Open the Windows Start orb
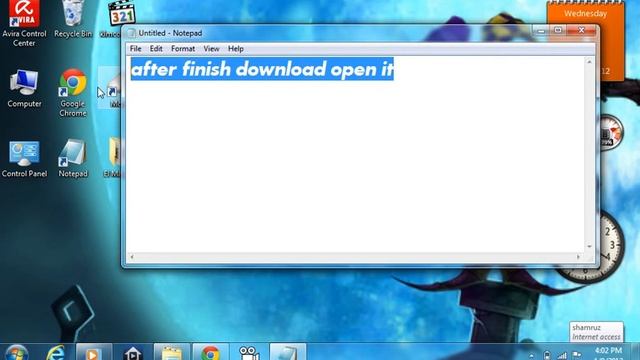The height and width of the screenshot is (360, 640). (x=17, y=353)
